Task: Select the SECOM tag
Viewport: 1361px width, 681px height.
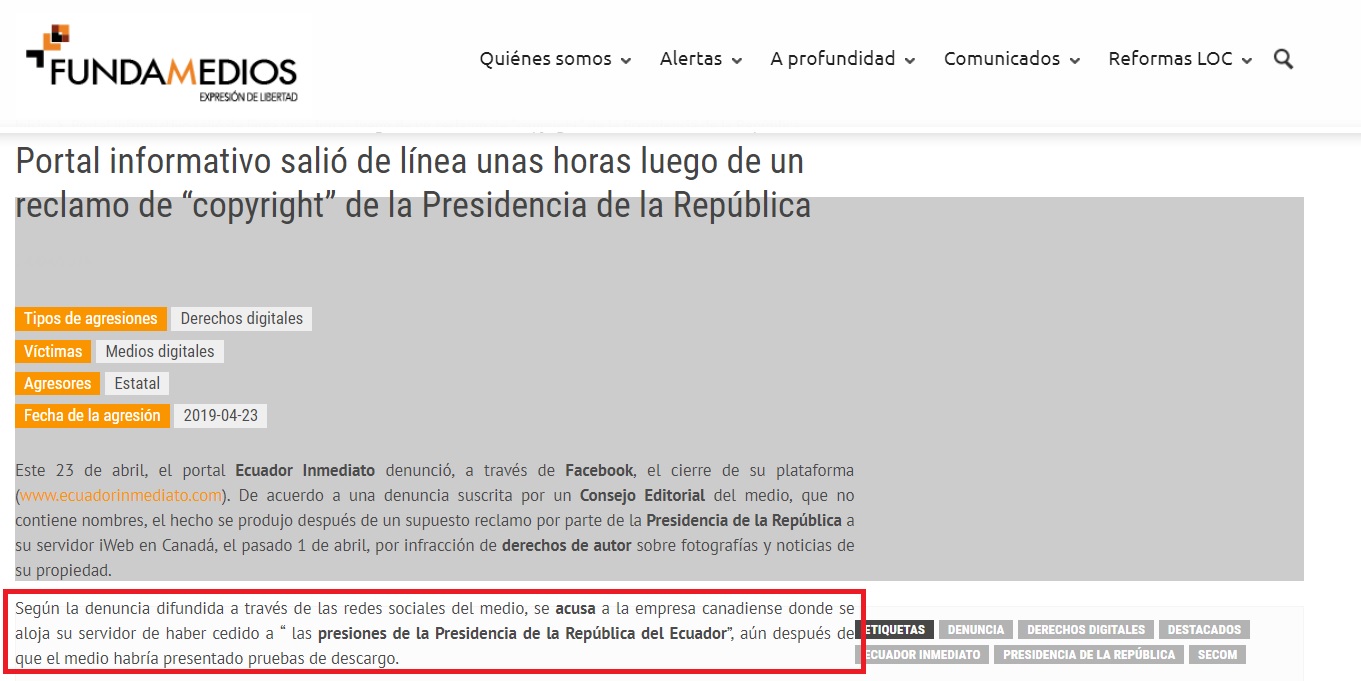Action: [x=1217, y=655]
